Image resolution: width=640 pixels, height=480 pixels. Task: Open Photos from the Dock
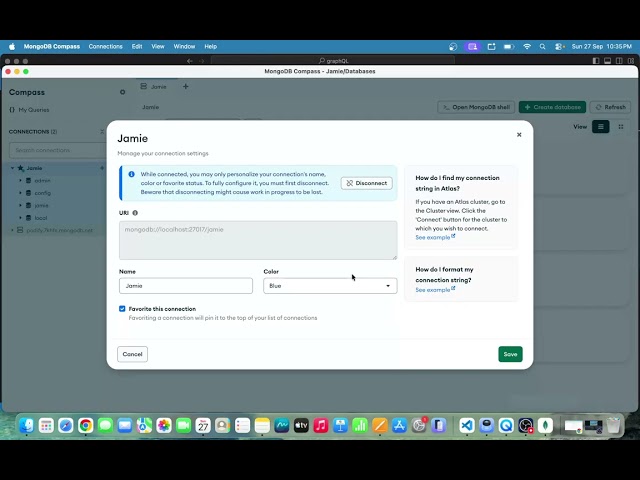[164, 426]
